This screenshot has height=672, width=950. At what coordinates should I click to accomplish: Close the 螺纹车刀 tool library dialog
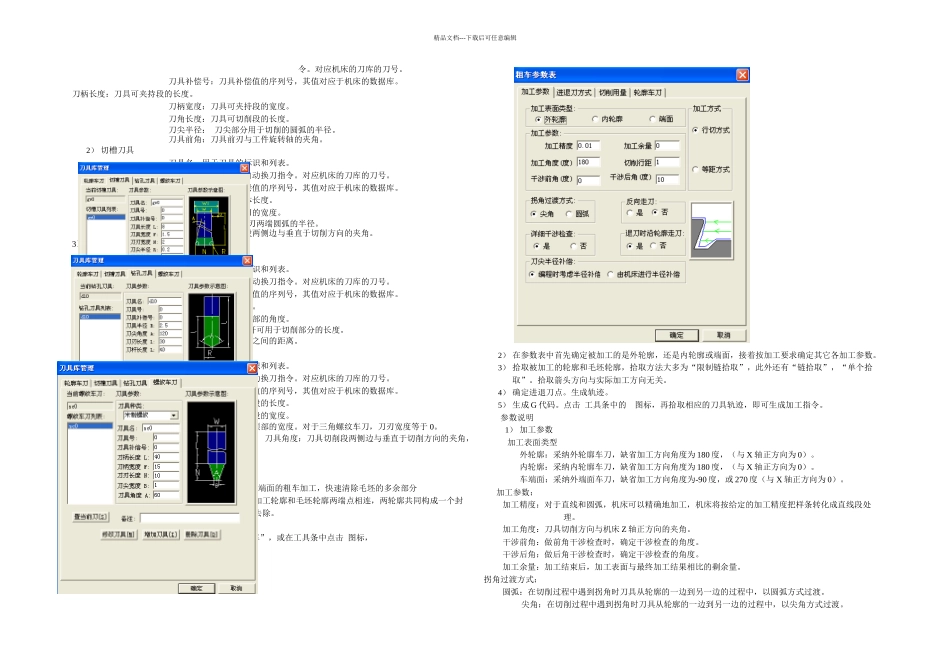(x=251, y=369)
